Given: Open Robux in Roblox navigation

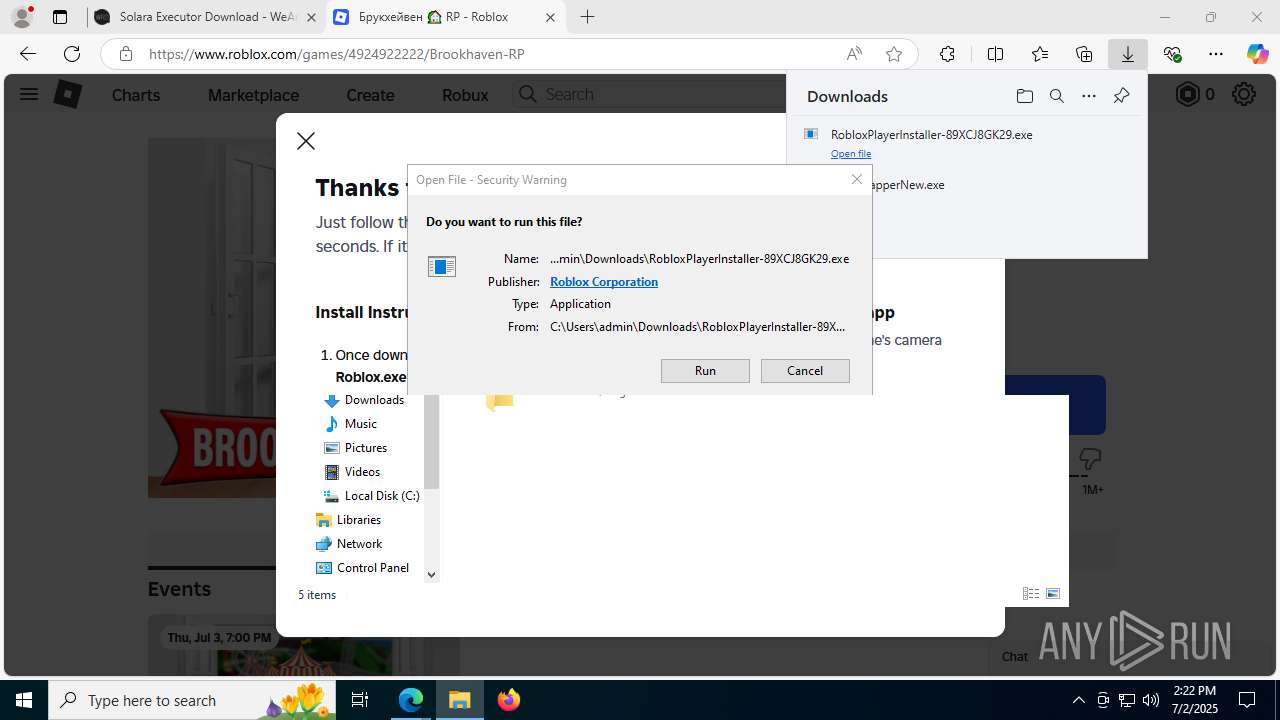Looking at the screenshot, I should coord(465,95).
